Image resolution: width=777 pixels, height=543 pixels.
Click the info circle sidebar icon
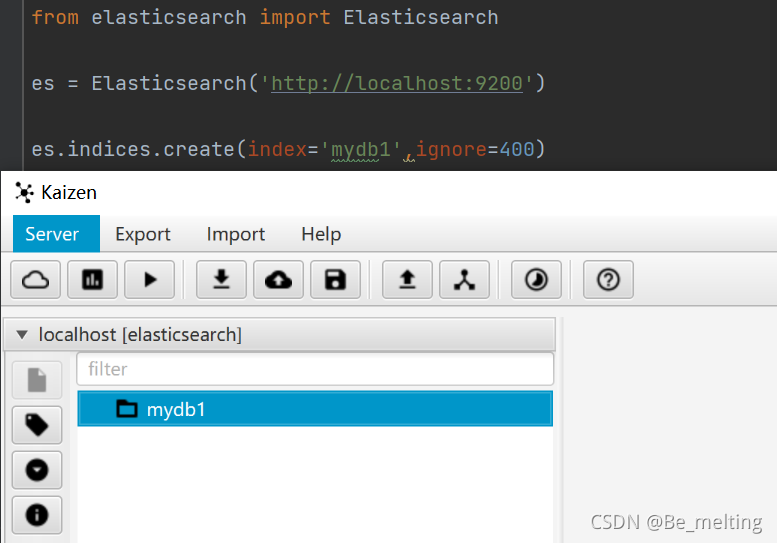[37, 515]
